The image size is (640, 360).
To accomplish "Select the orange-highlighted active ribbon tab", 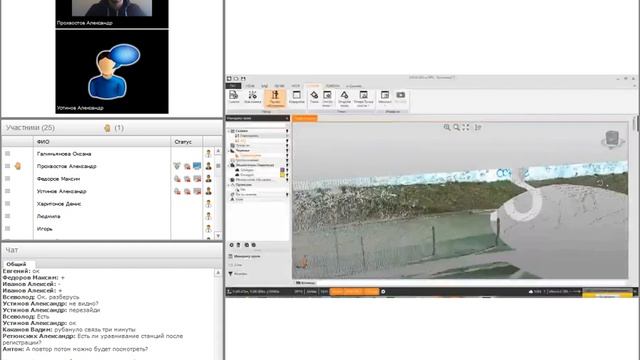I will pyautogui.click(x=312, y=86).
